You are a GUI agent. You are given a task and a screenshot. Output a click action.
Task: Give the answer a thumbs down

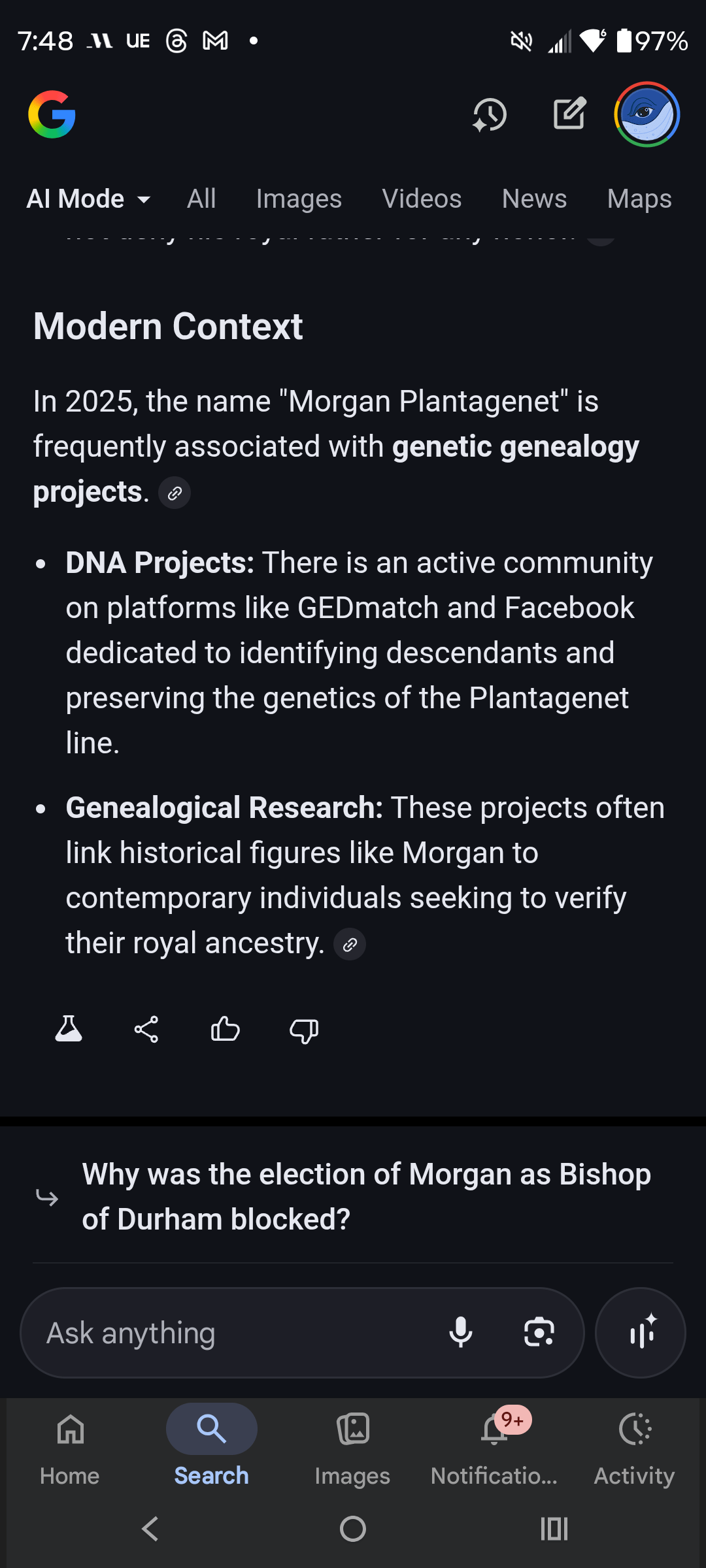(303, 1031)
